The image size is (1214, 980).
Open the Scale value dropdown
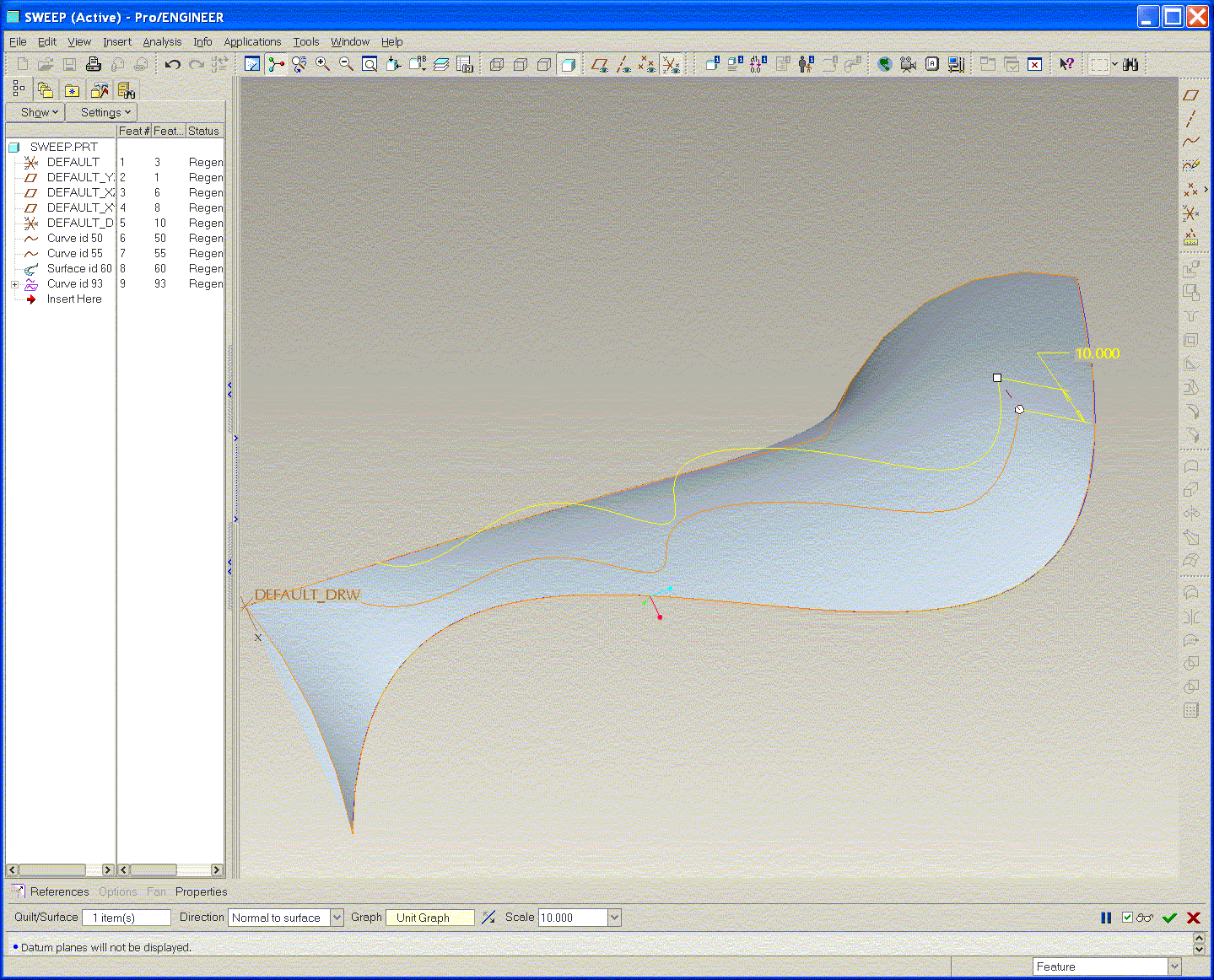(614, 918)
